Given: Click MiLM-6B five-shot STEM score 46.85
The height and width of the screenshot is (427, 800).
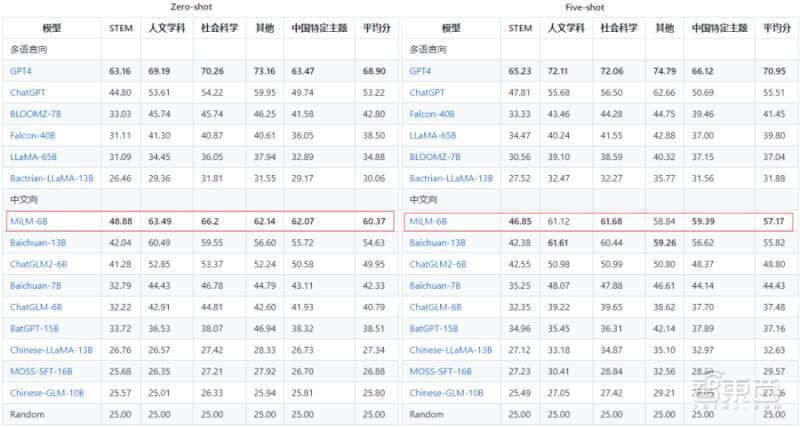Looking at the screenshot, I should point(520,221).
